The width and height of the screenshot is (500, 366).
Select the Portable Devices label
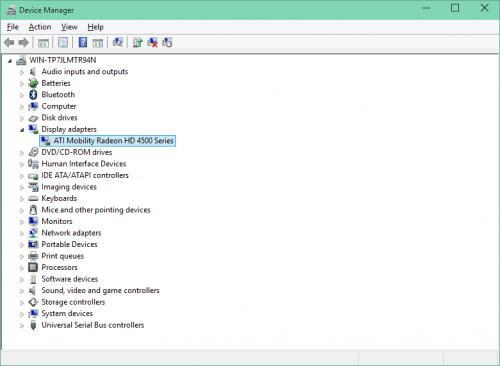tap(69, 244)
